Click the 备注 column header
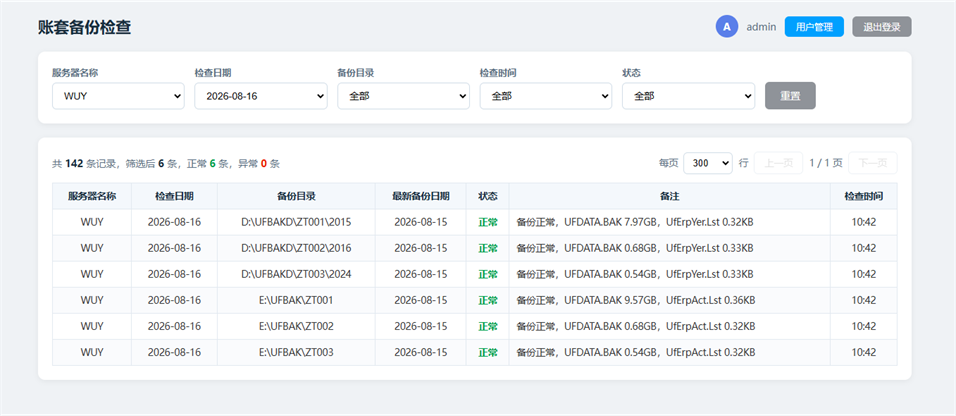Image resolution: width=956 pixels, height=416 pixels. [x=669, y=196]
